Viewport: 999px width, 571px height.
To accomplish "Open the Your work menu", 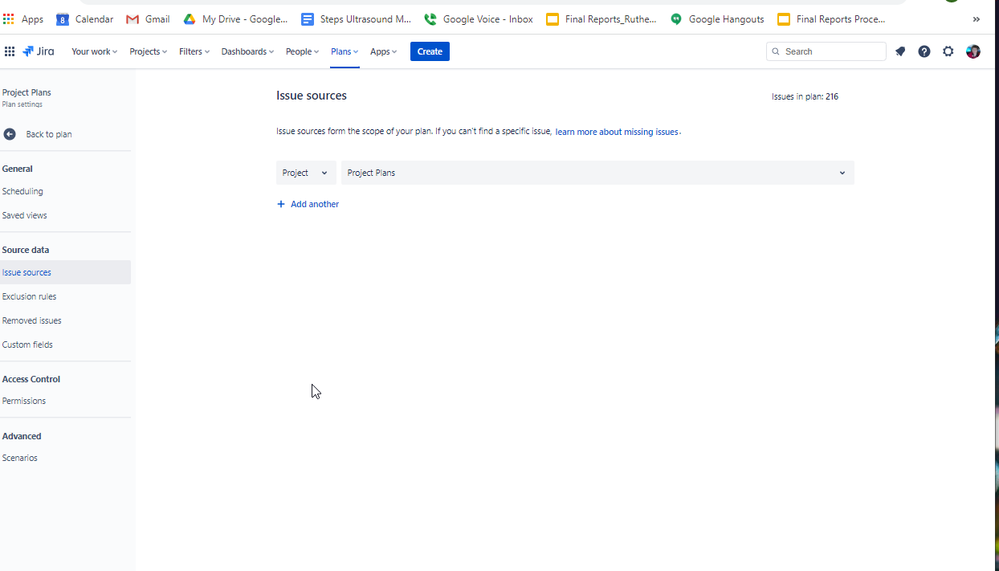I will point(94,52).
